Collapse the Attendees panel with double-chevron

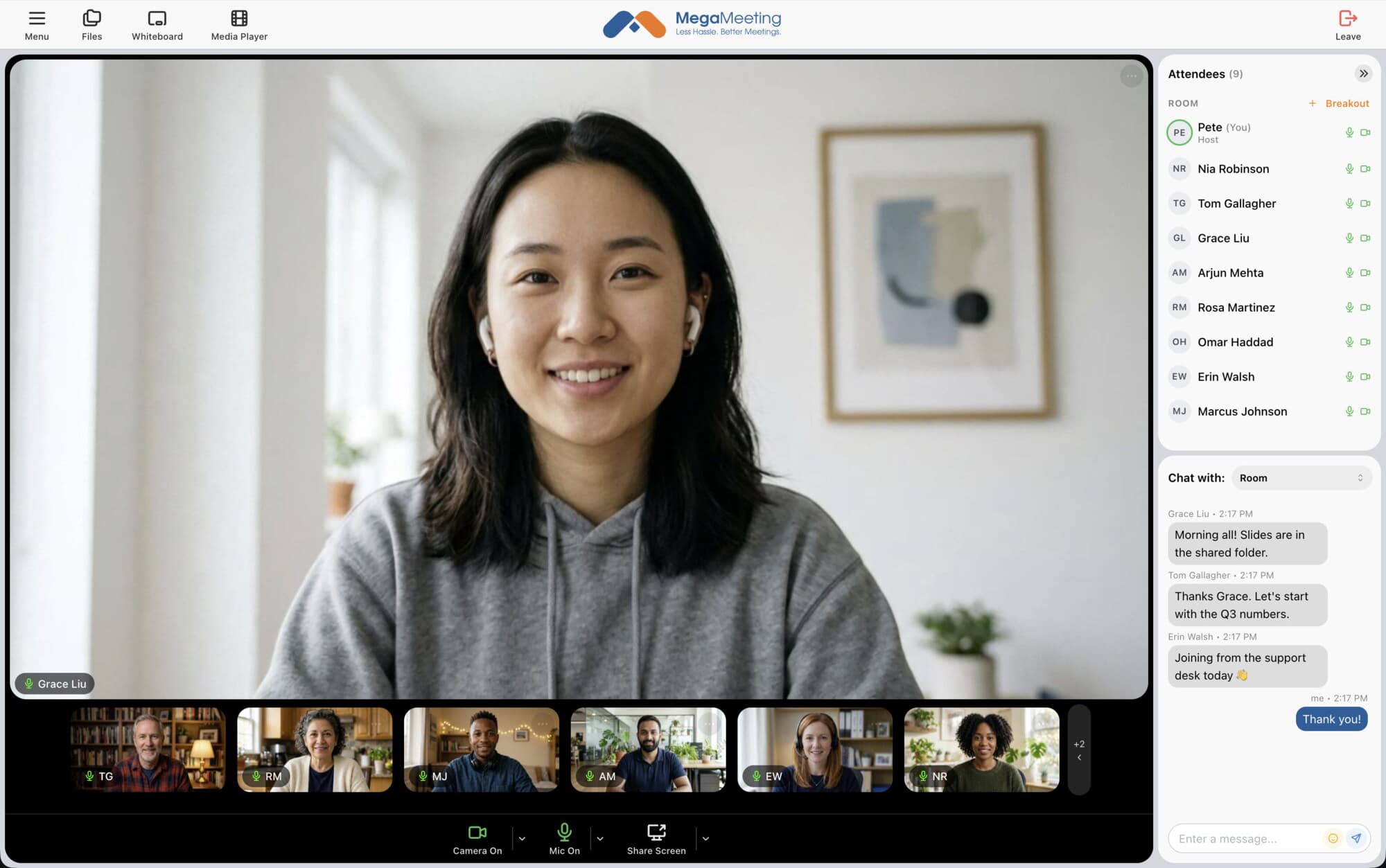1363,73
